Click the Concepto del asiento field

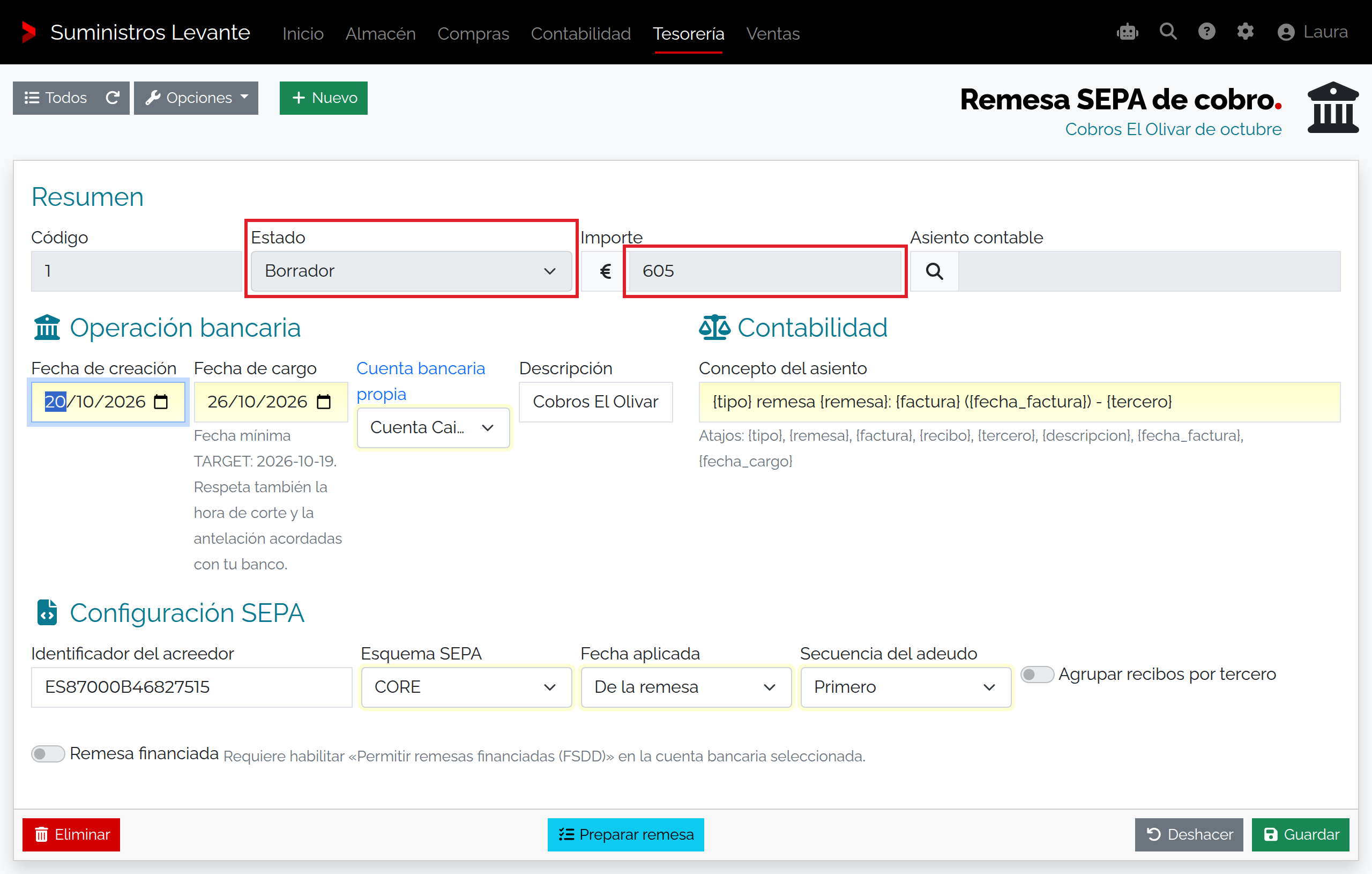[x=1019, y=402]
